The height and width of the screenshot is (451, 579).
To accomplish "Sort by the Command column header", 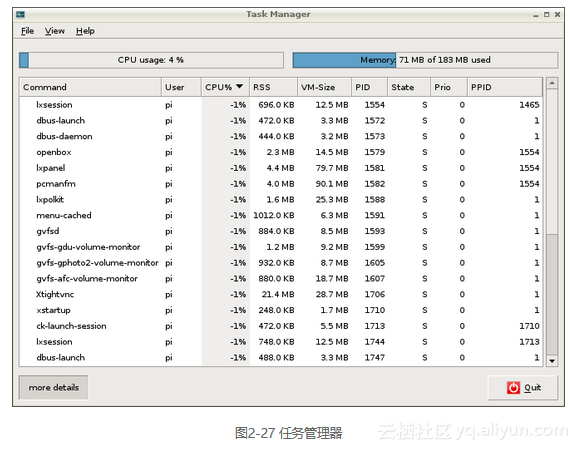I will 90,87.
